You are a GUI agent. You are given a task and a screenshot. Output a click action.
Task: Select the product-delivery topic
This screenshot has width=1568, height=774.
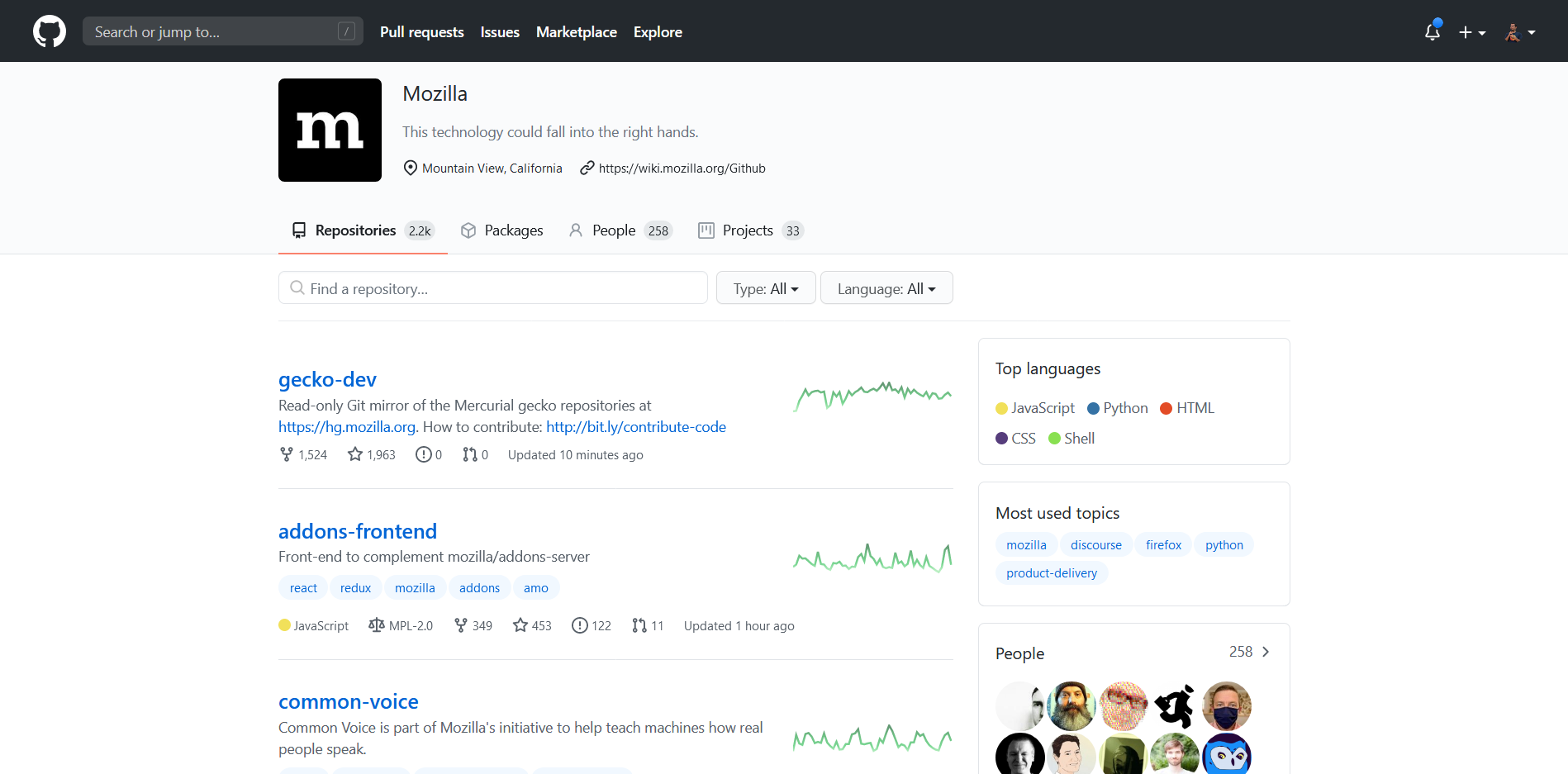[x=1052, y=573]
